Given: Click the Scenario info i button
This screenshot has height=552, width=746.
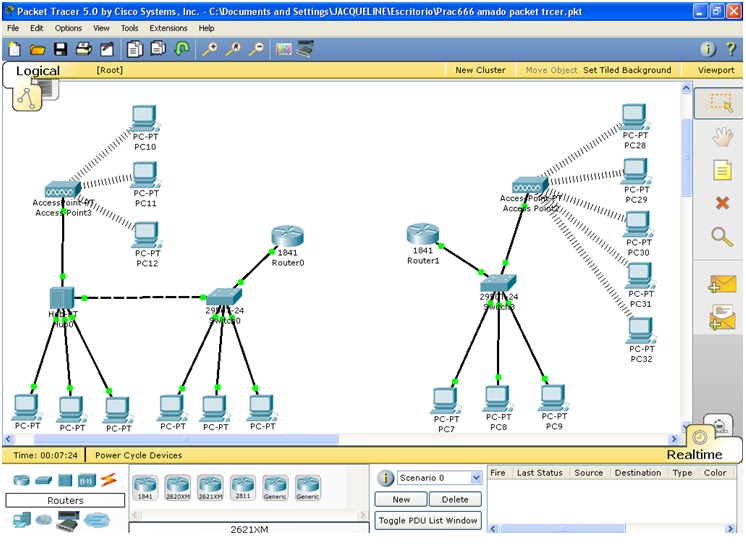Looking at the screenshot, I should point(385,478).
